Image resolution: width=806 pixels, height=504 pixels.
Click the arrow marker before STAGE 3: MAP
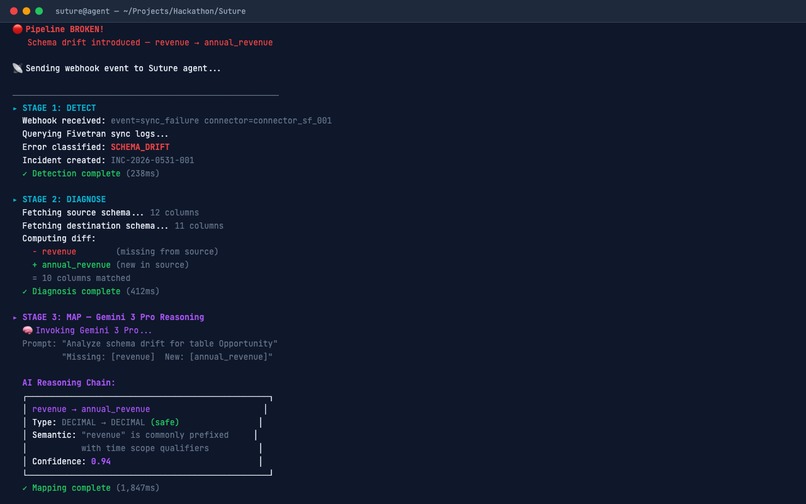[x=15, y=317]
